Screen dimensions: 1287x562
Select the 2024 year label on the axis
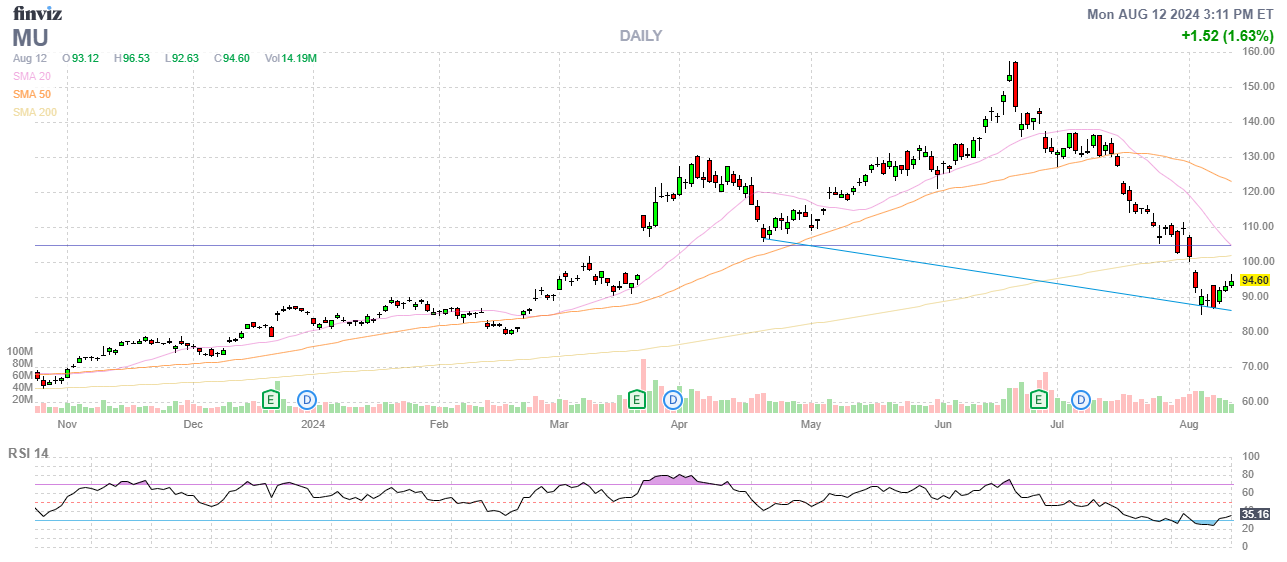tap(314, 424)
